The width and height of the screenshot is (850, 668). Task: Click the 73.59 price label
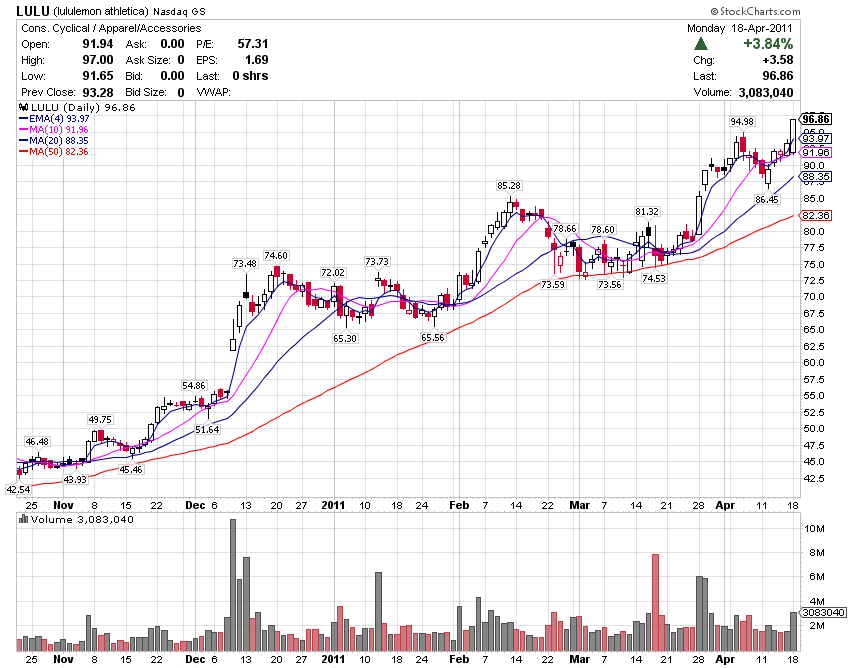tap(553, 284)
